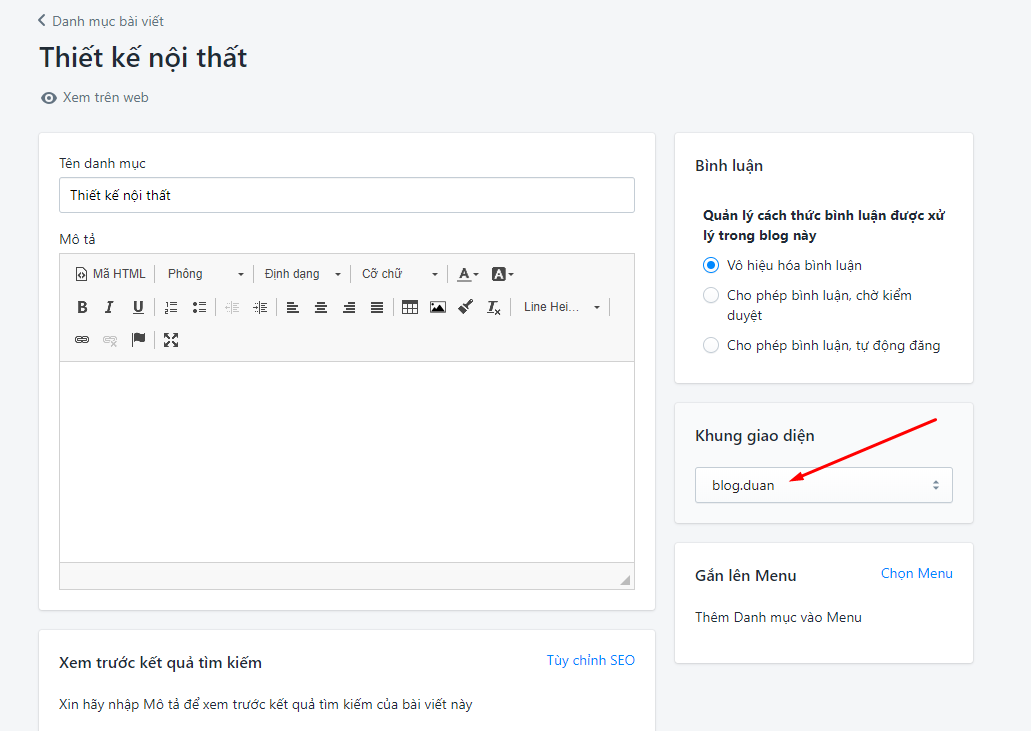Click the Chọn Menu link
Viewport: 1031px width, 731px height.
[917, 573]
